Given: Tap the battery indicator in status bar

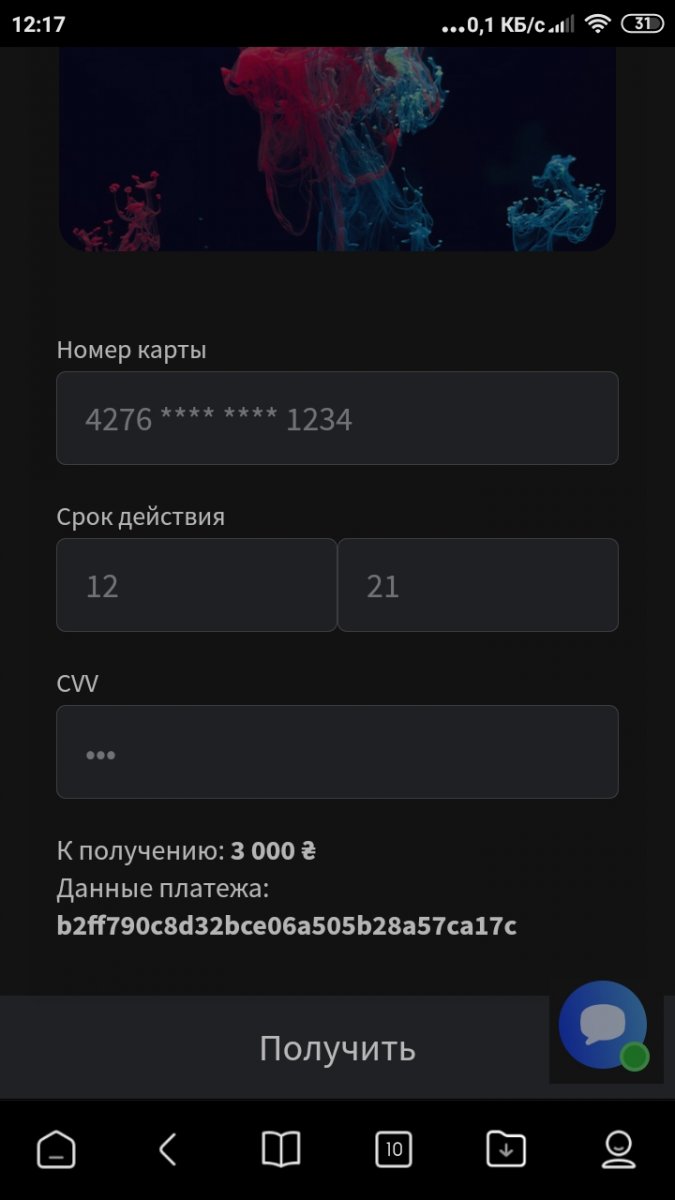Looking at the screenshot, I should click(x=642, y=24).
